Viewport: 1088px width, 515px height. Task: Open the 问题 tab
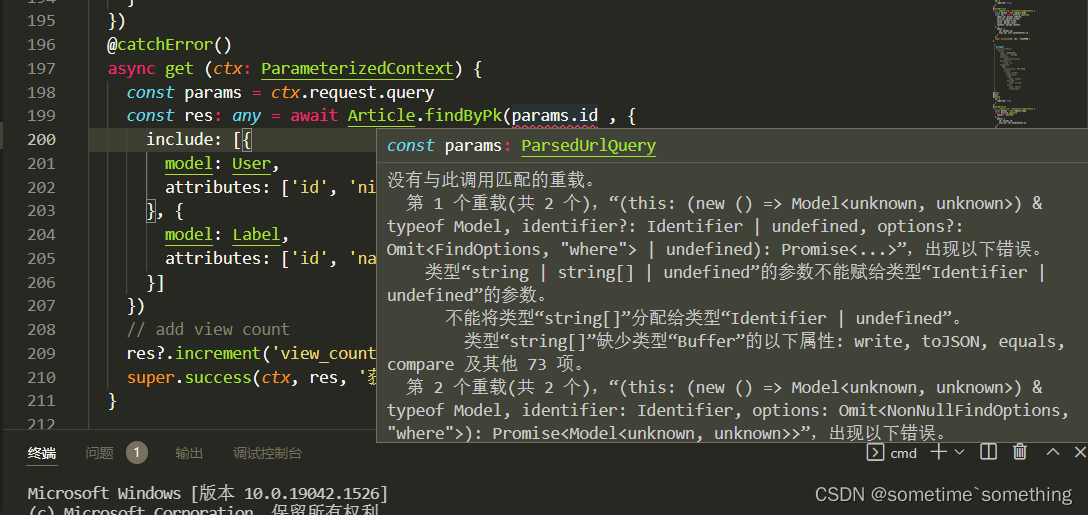(99, 453)
